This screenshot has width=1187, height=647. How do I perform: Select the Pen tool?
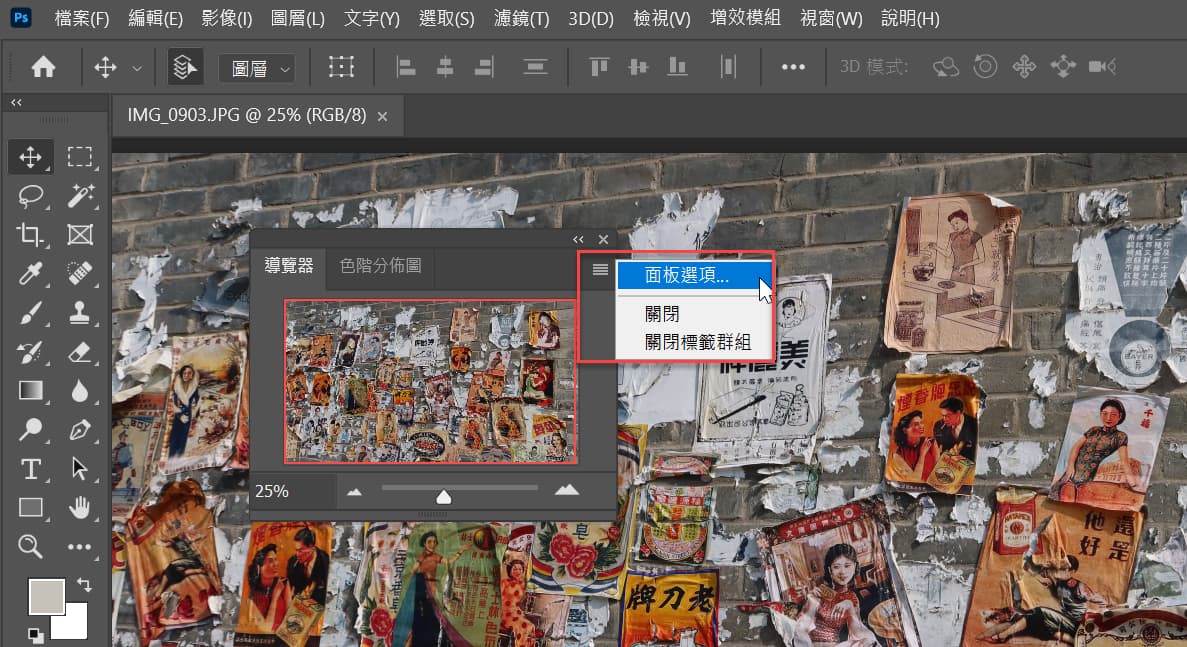coord(79,429)
